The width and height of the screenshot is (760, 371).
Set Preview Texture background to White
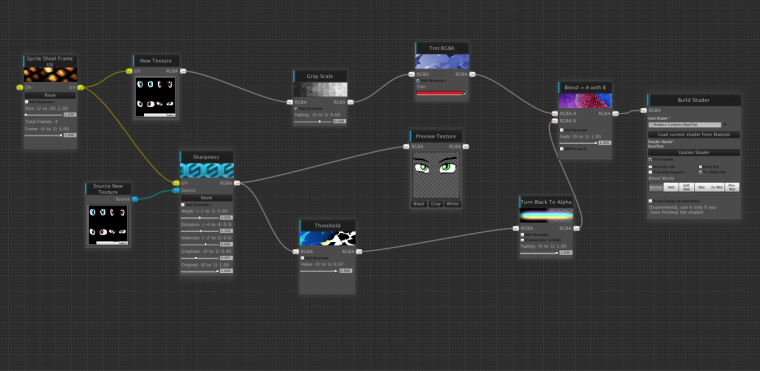[x=452, y=204]
